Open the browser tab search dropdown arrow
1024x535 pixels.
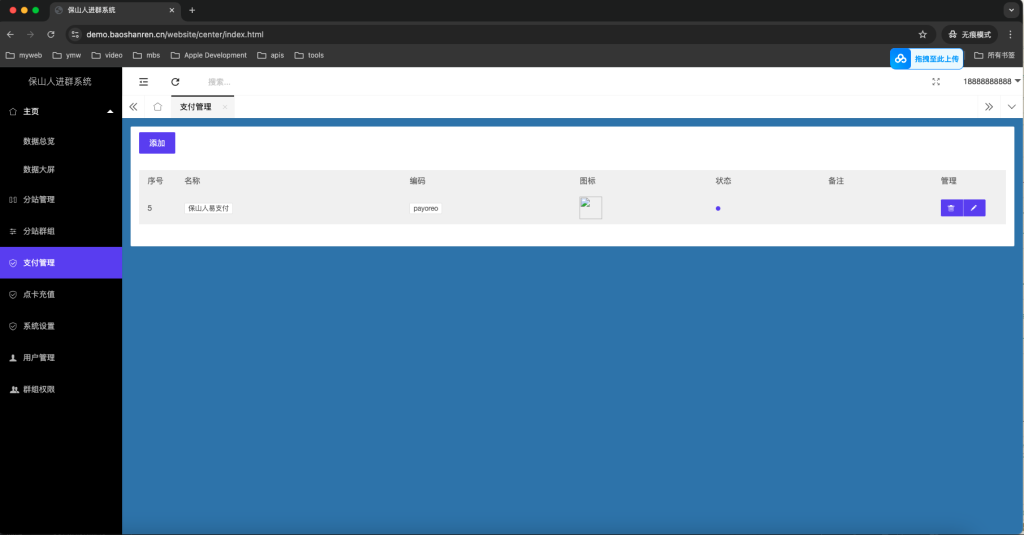pos(1012,10)
